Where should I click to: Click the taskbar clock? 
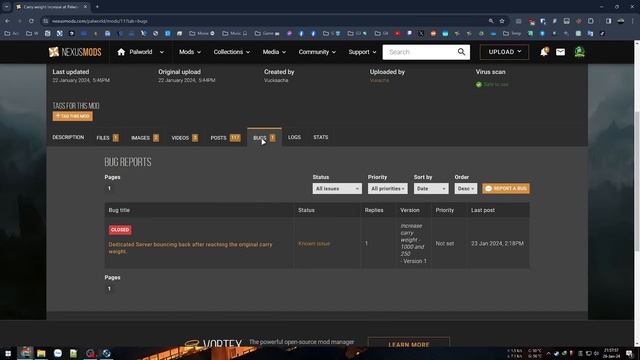(611, 353)
